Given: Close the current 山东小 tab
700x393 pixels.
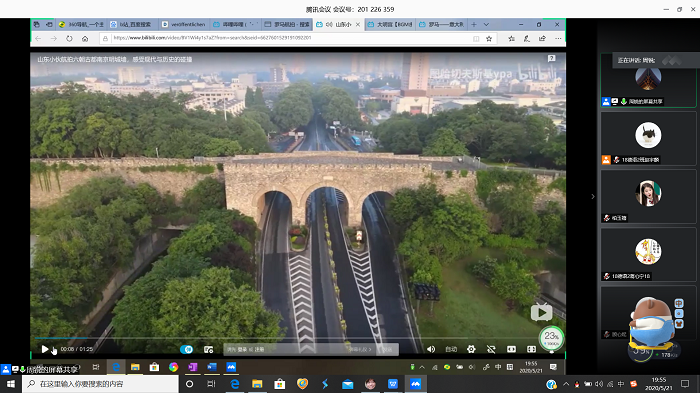Looking at the screenshot, I should pyautogui.click(x=358, y=25).
